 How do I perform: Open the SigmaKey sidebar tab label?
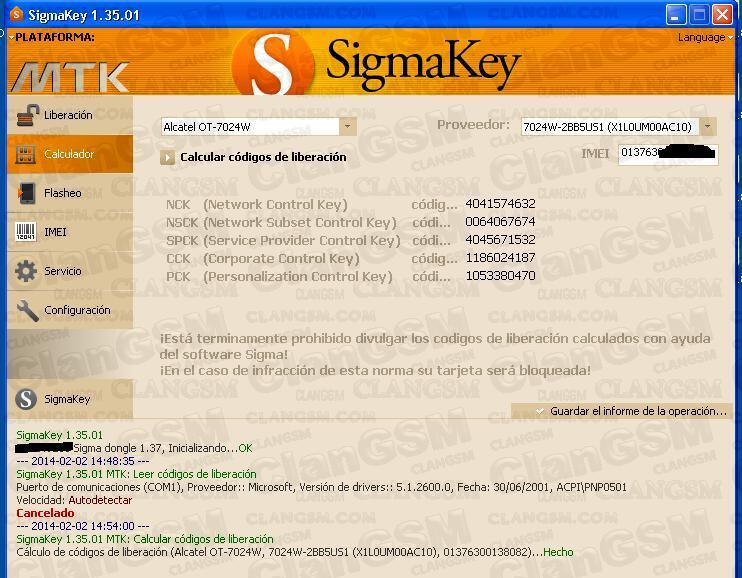click(67, 399)
